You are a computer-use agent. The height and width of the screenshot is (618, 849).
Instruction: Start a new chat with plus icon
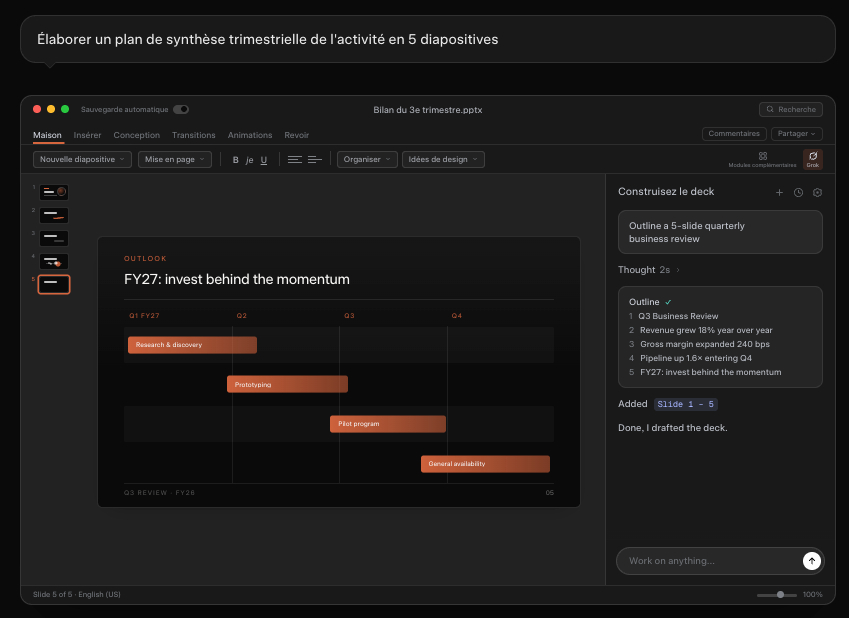(x=779, y=192)
